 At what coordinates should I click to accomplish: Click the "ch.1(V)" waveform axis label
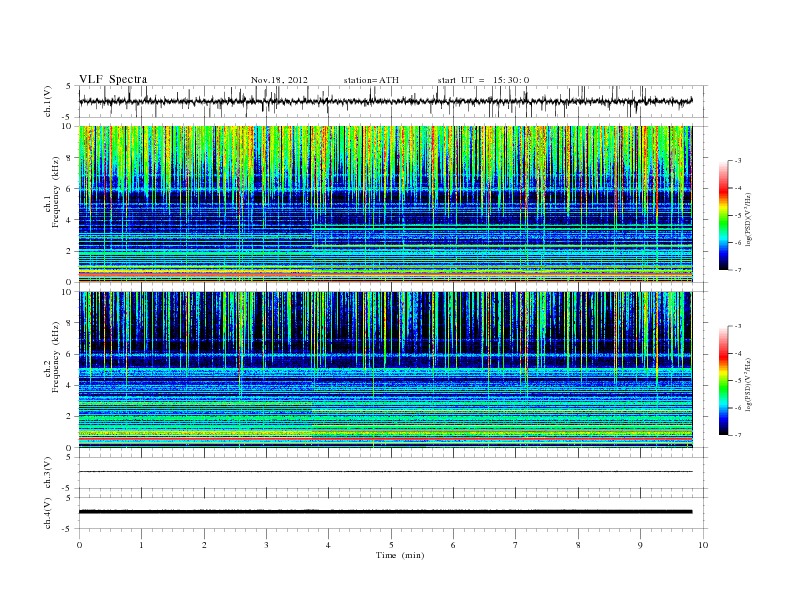tap(47, 101)
